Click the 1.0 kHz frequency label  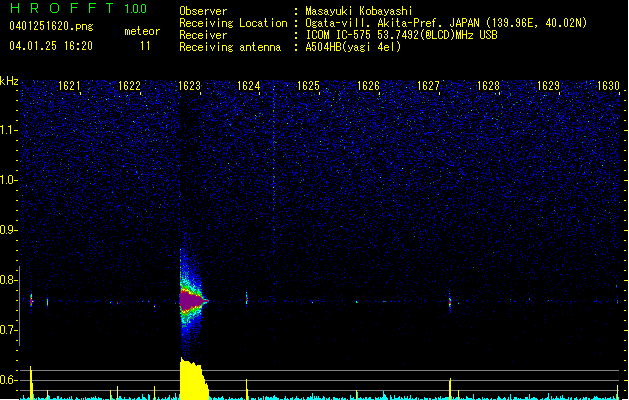pyautogui.click(x=9, y=180)
